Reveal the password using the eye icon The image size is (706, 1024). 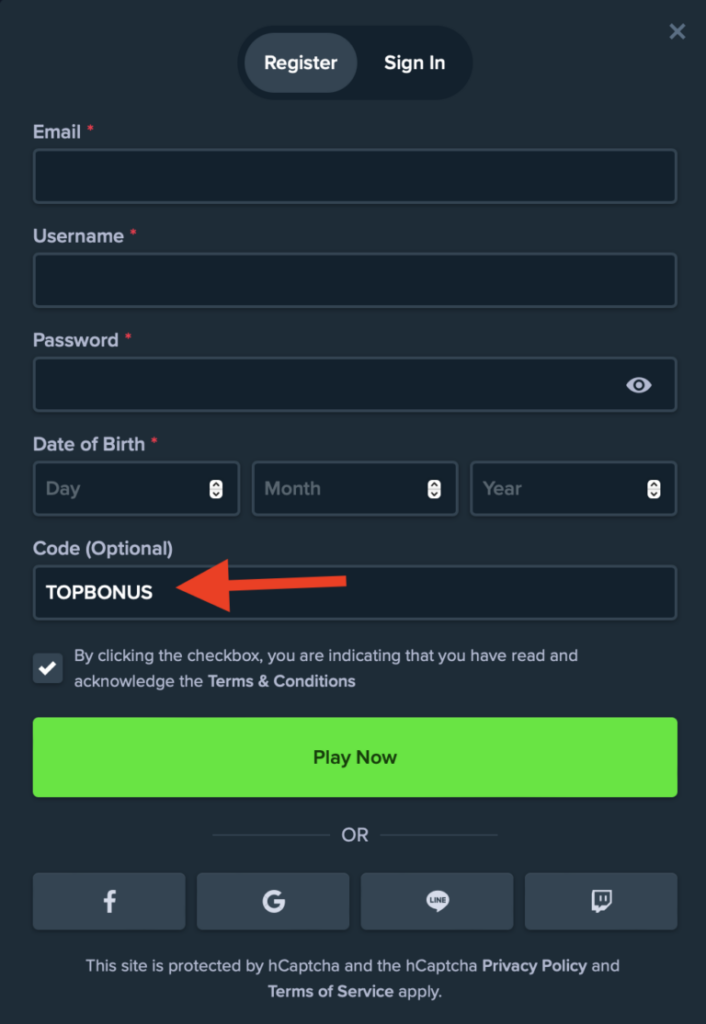pos(639,385)
